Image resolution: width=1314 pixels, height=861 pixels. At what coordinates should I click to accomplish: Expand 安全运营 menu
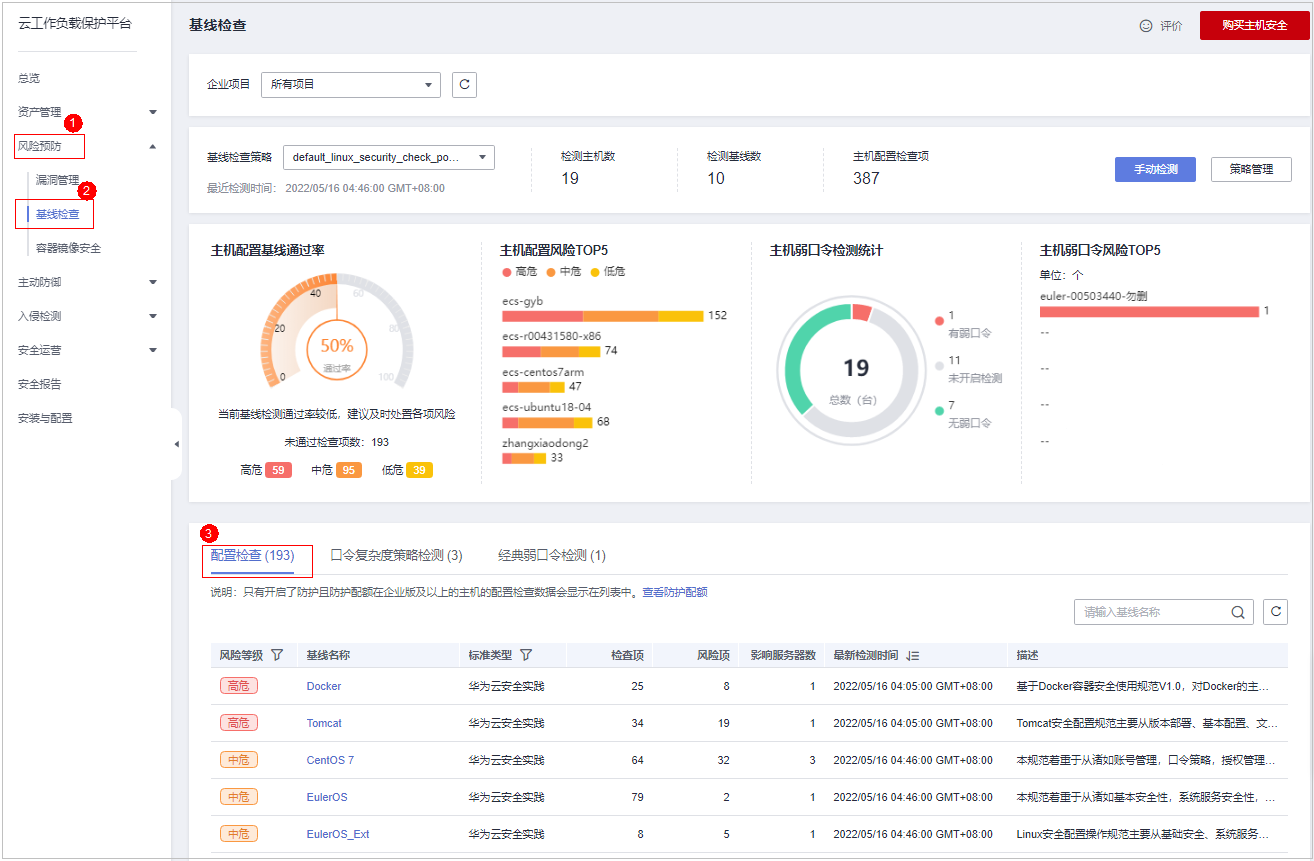point(153,350)
